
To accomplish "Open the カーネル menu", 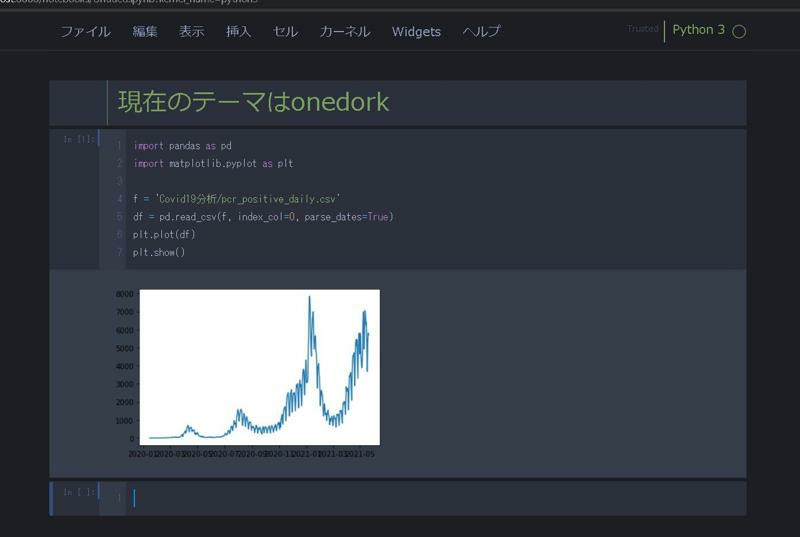I will tap(344, 32).
